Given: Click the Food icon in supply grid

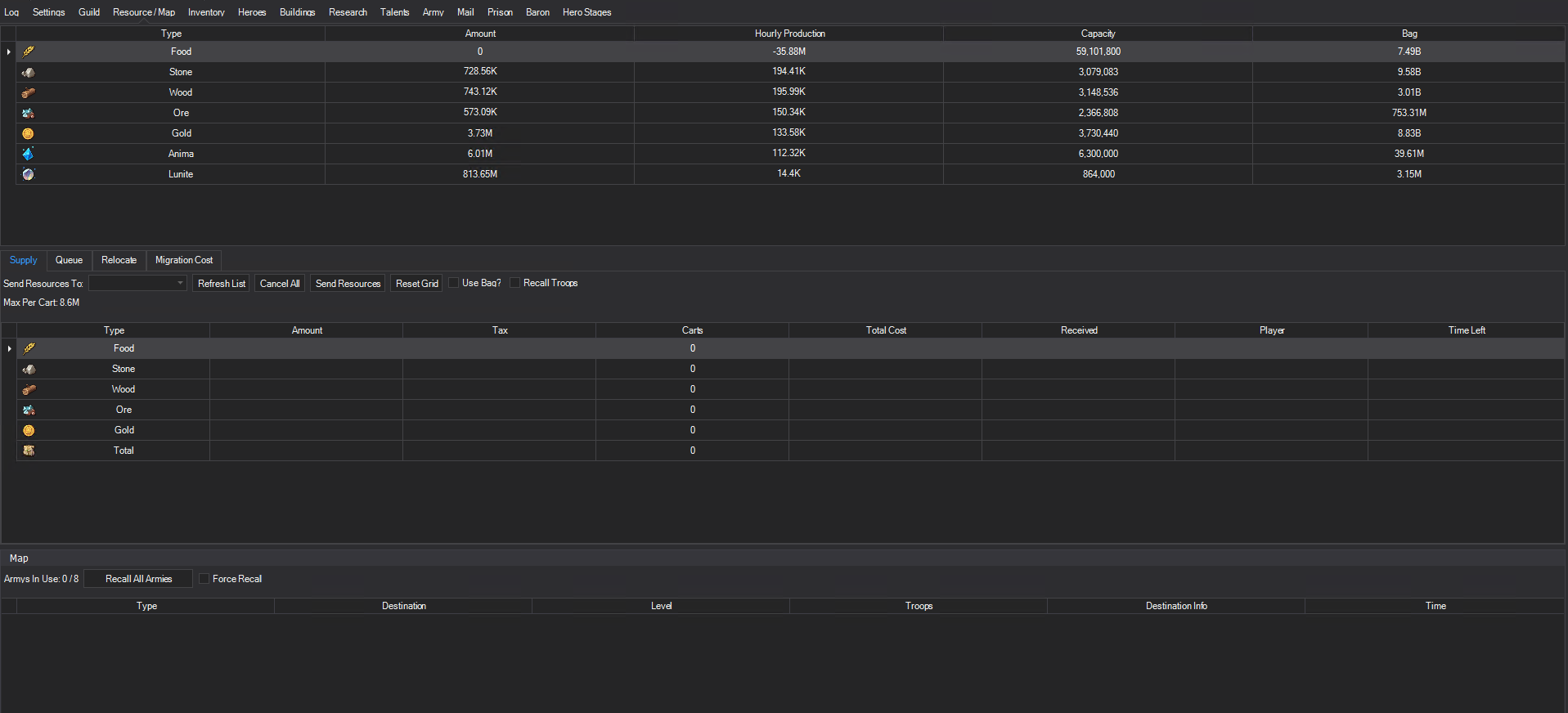Looking at the screenshot, I should (29, 348).
